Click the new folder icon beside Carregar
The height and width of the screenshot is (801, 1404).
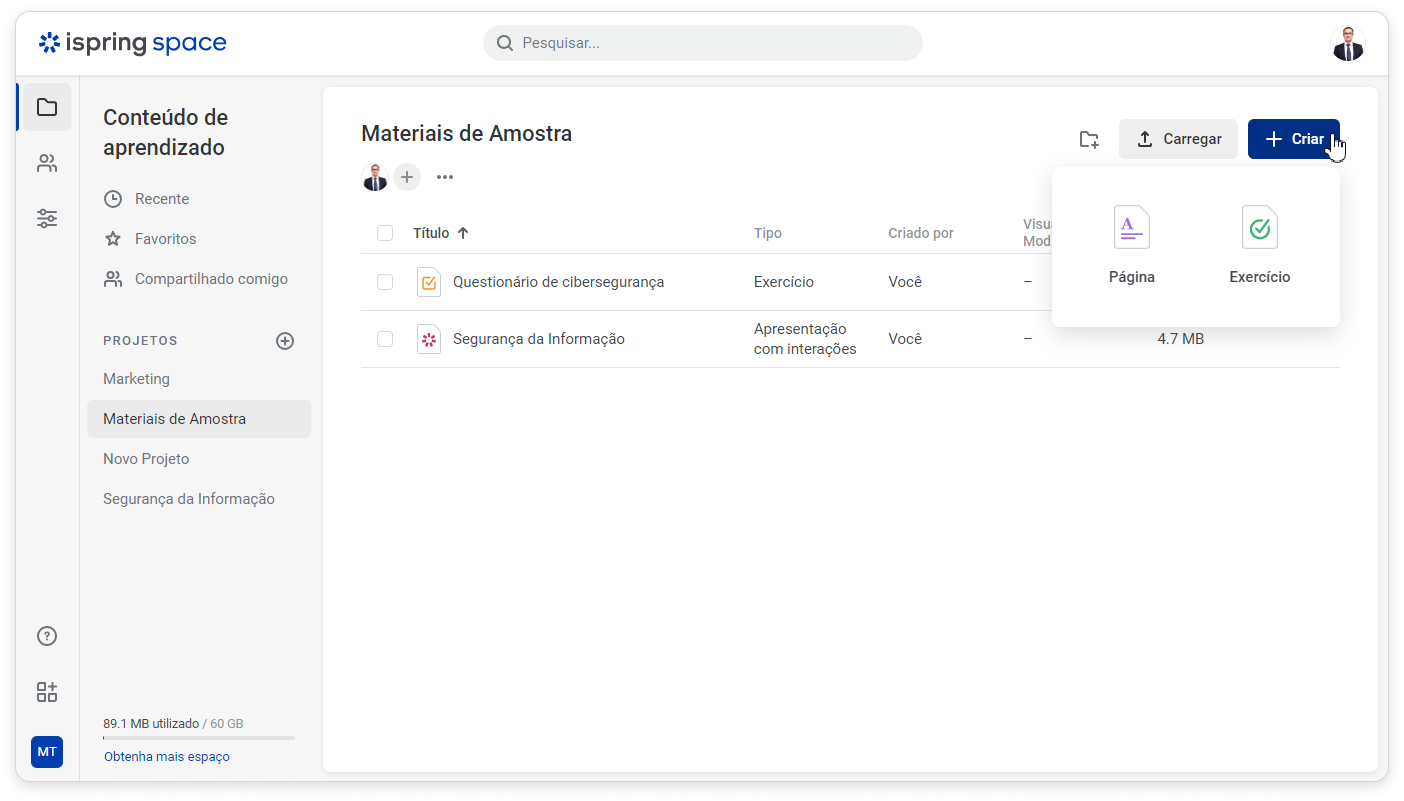tap(1089, 139)
